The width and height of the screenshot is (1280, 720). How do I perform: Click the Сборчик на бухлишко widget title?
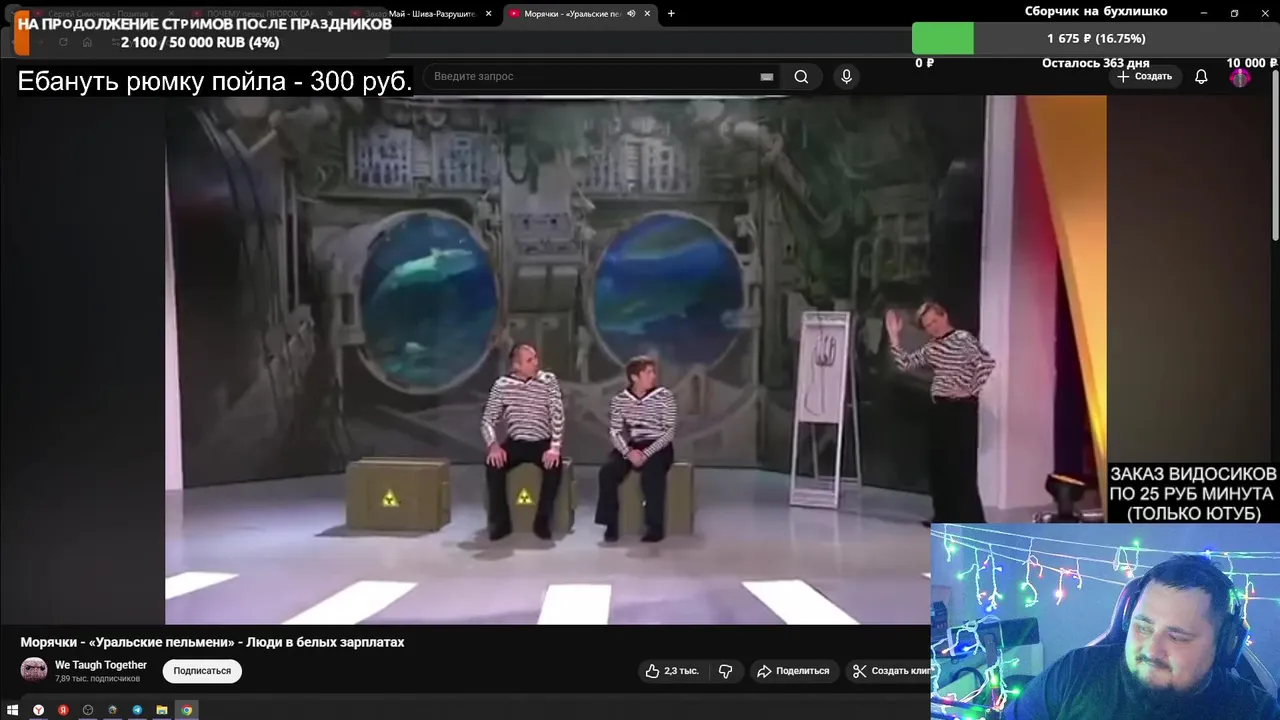1096,11
